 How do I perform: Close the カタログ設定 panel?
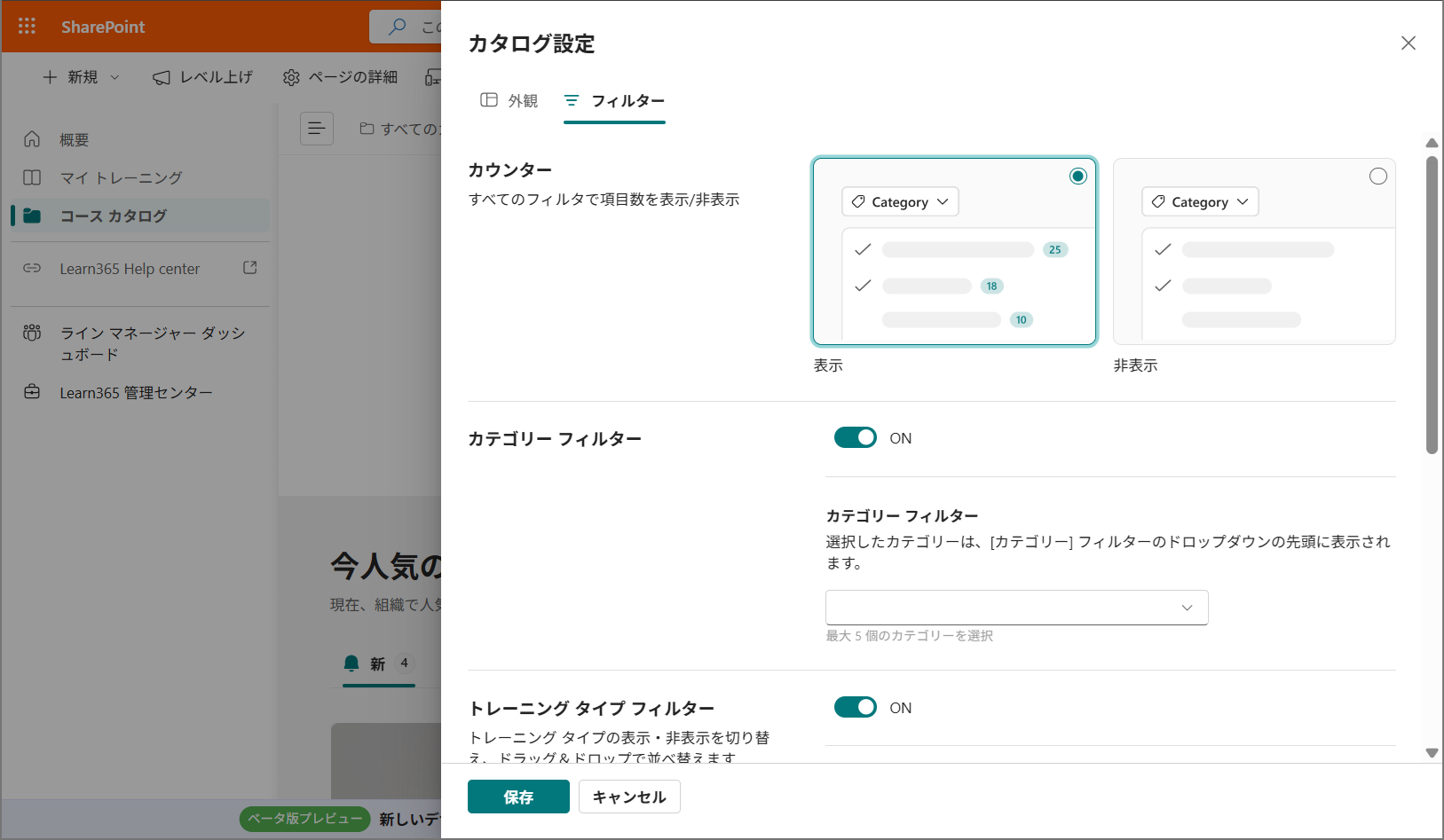tap(1408, 43)
